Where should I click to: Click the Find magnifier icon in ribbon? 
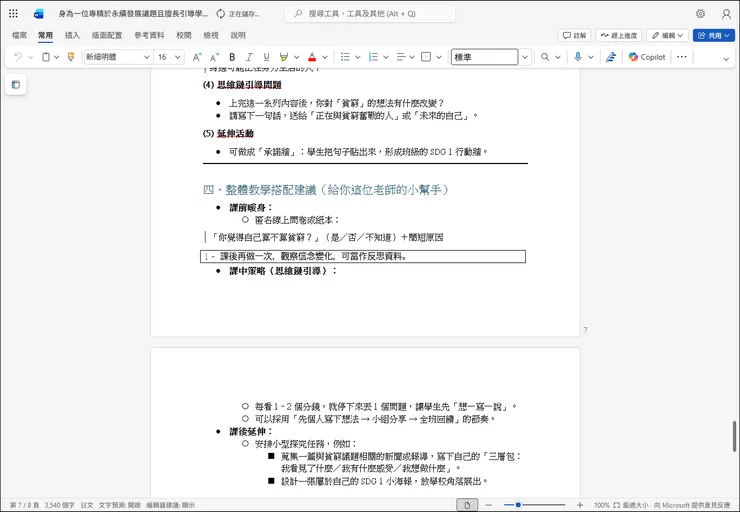(545, 57)
